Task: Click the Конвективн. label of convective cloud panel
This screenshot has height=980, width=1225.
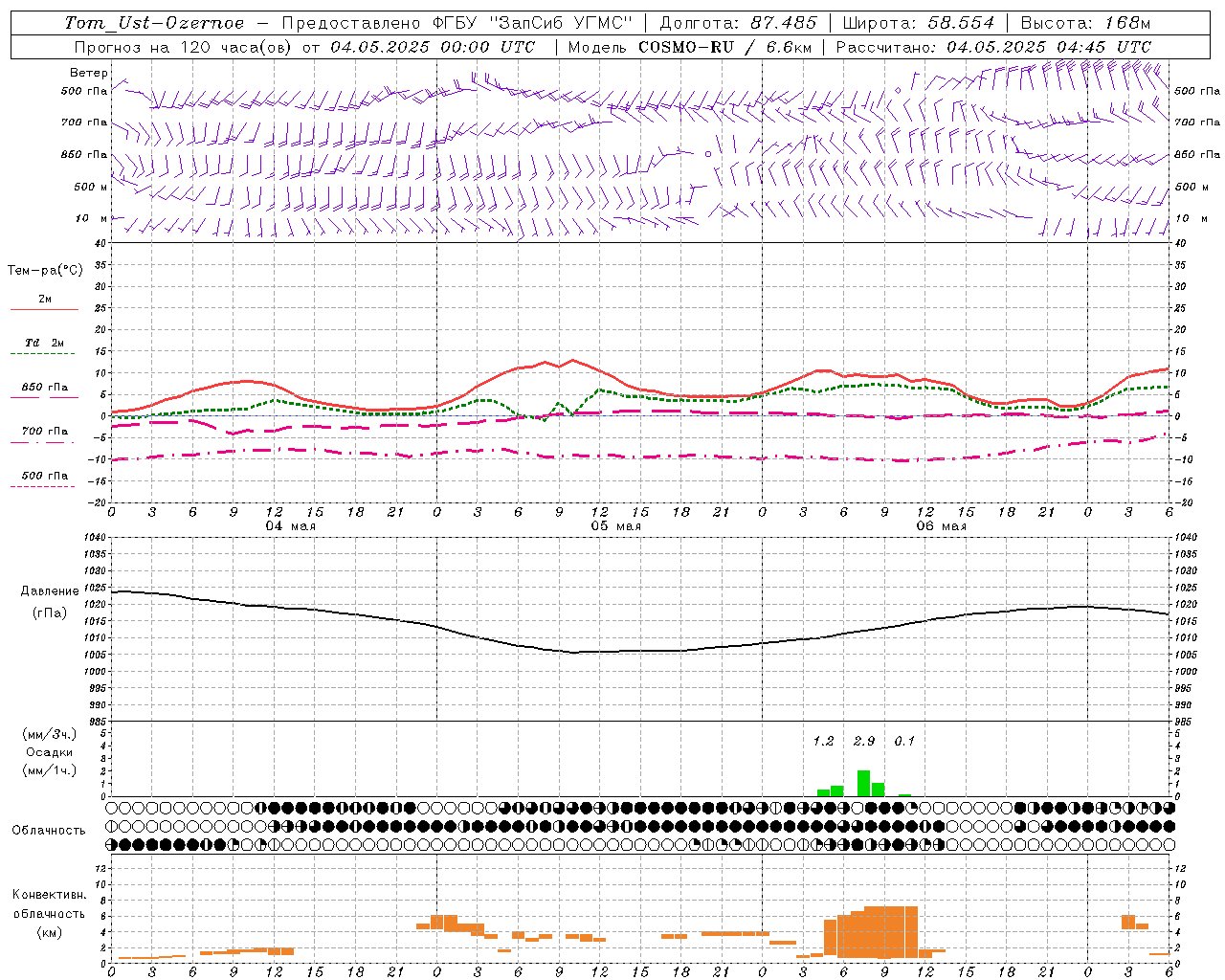Action: [50, 895]
